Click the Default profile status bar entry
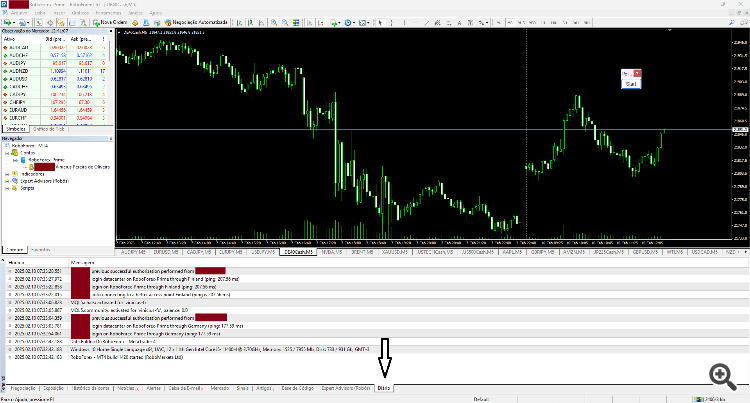 pyautogui.click(x=481, y=399)
